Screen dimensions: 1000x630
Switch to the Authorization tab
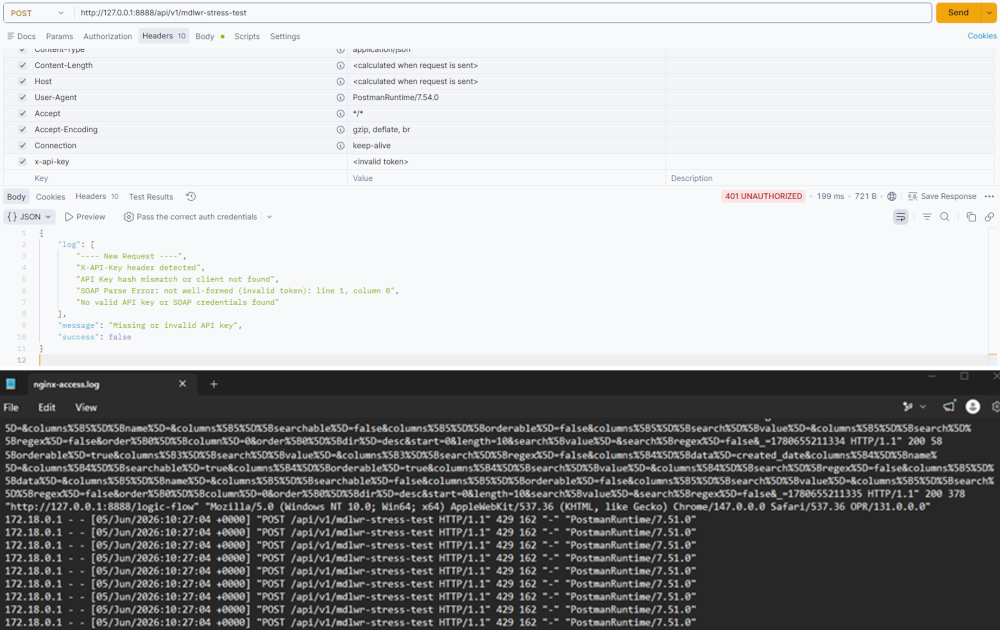(108, 36)
